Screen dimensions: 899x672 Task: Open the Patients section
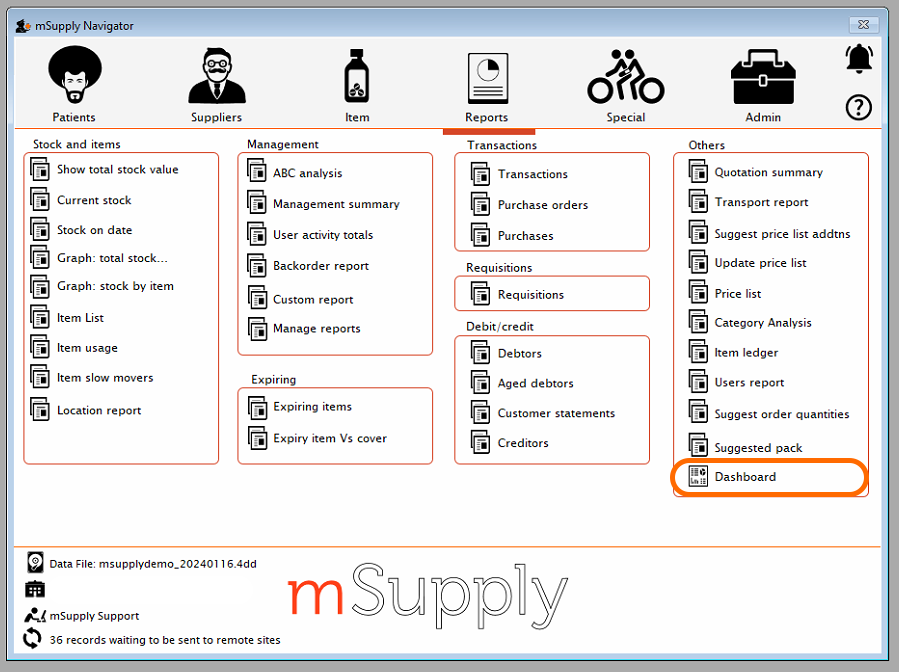coord(73,80)
